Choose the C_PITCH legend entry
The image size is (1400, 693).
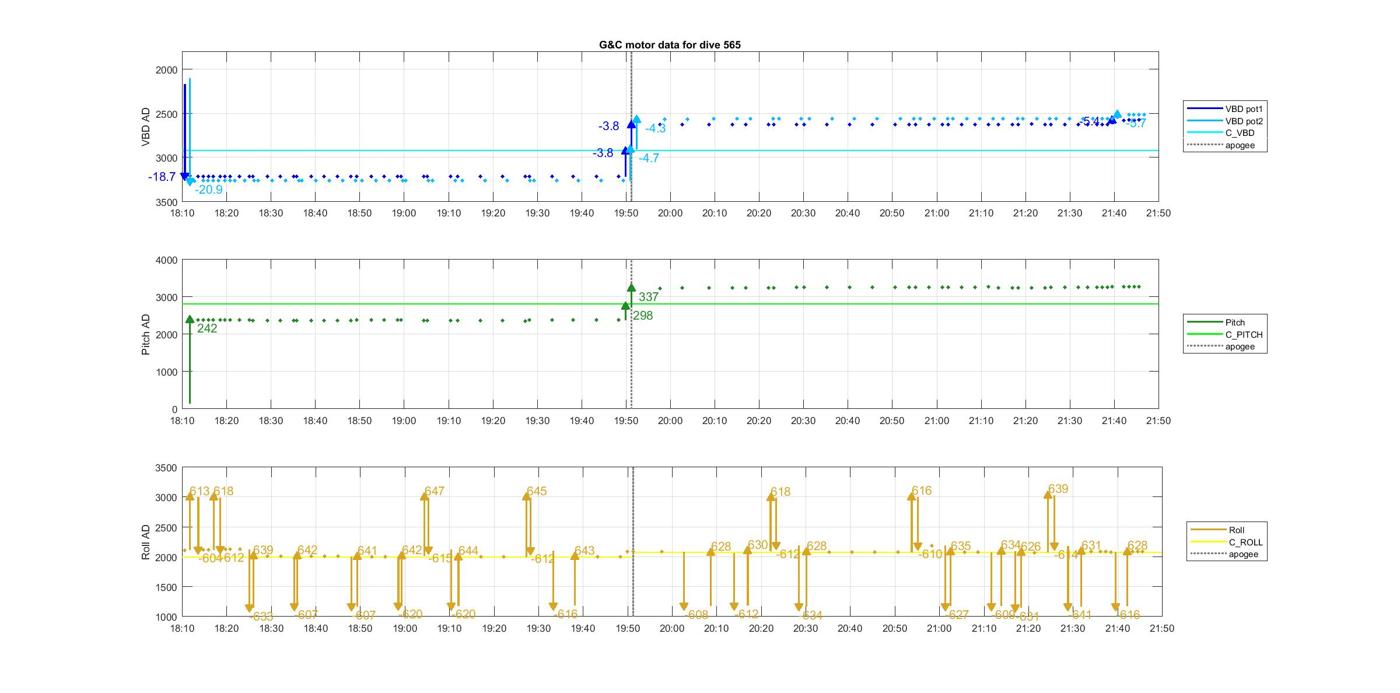(1225, 334)
